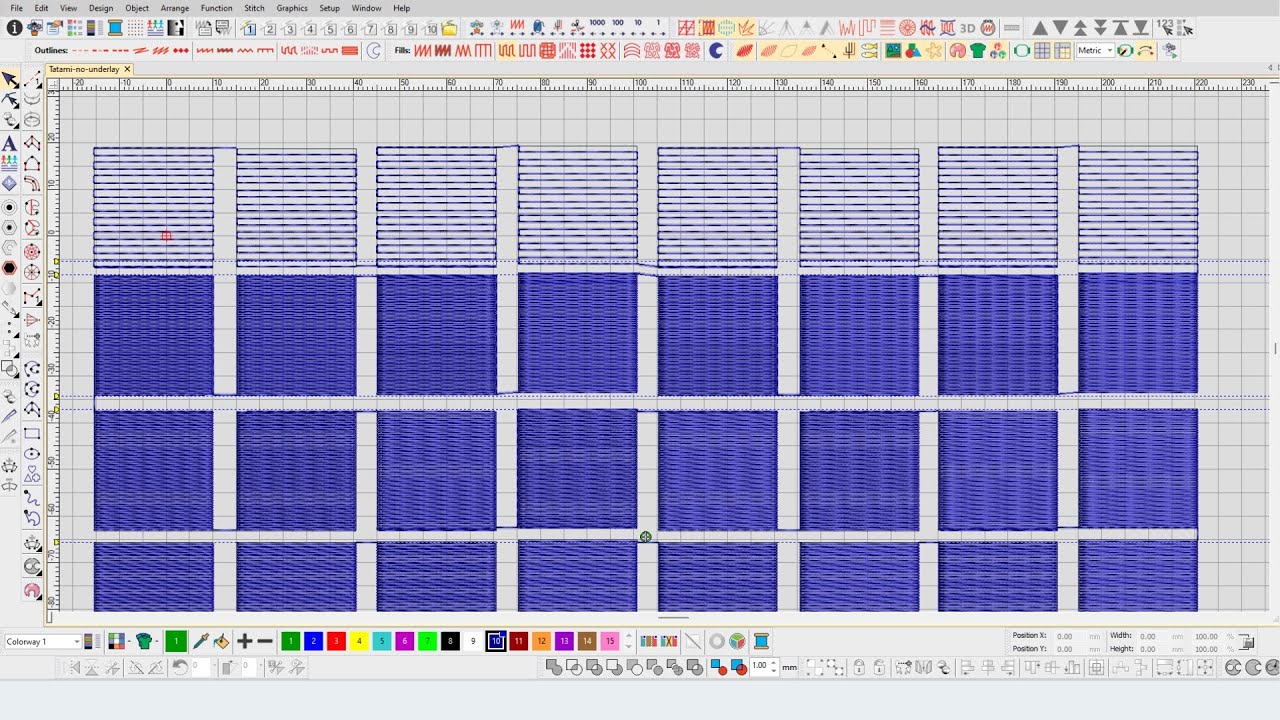The height and width of the screenshot is (720, 1280).
Task: Toggle the grid display icon
Action: (x=1041, y=50)
